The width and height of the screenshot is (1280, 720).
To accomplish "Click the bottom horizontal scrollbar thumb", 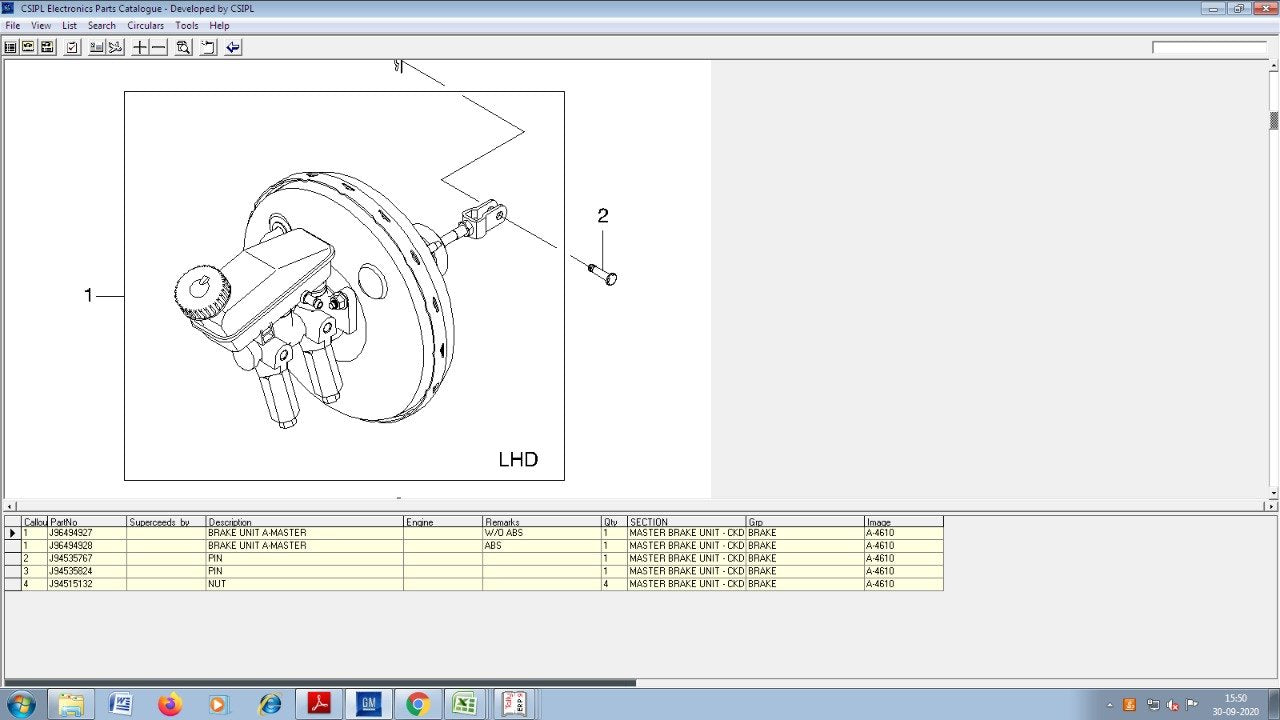I will tap(320, 683).
